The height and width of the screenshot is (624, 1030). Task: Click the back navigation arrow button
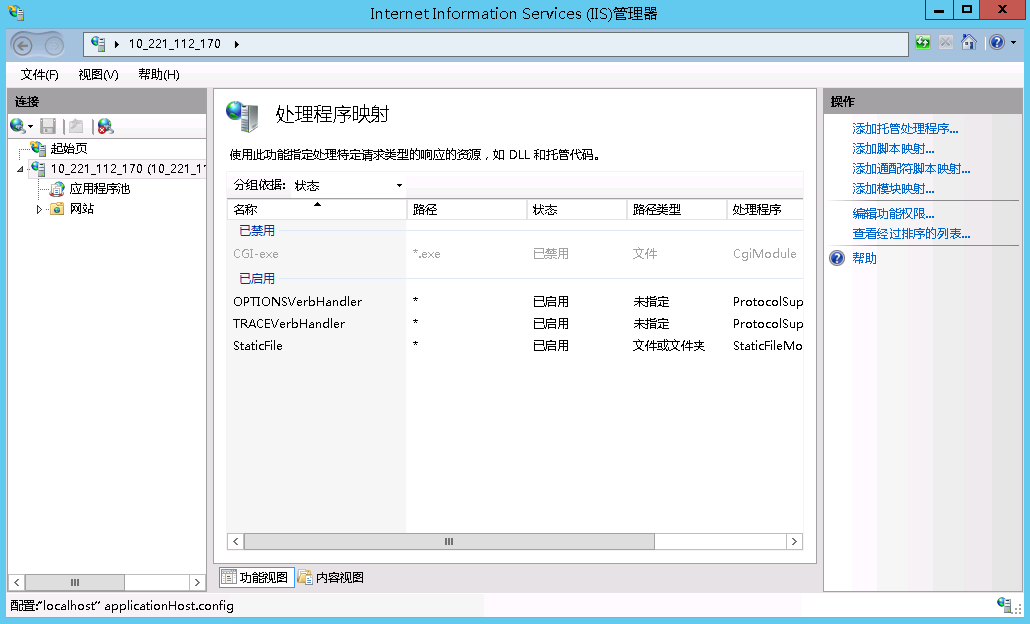(24, 44)
